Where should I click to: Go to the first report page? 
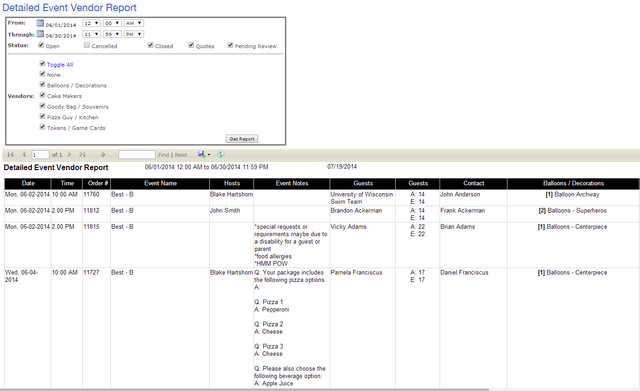click(11, 154)
